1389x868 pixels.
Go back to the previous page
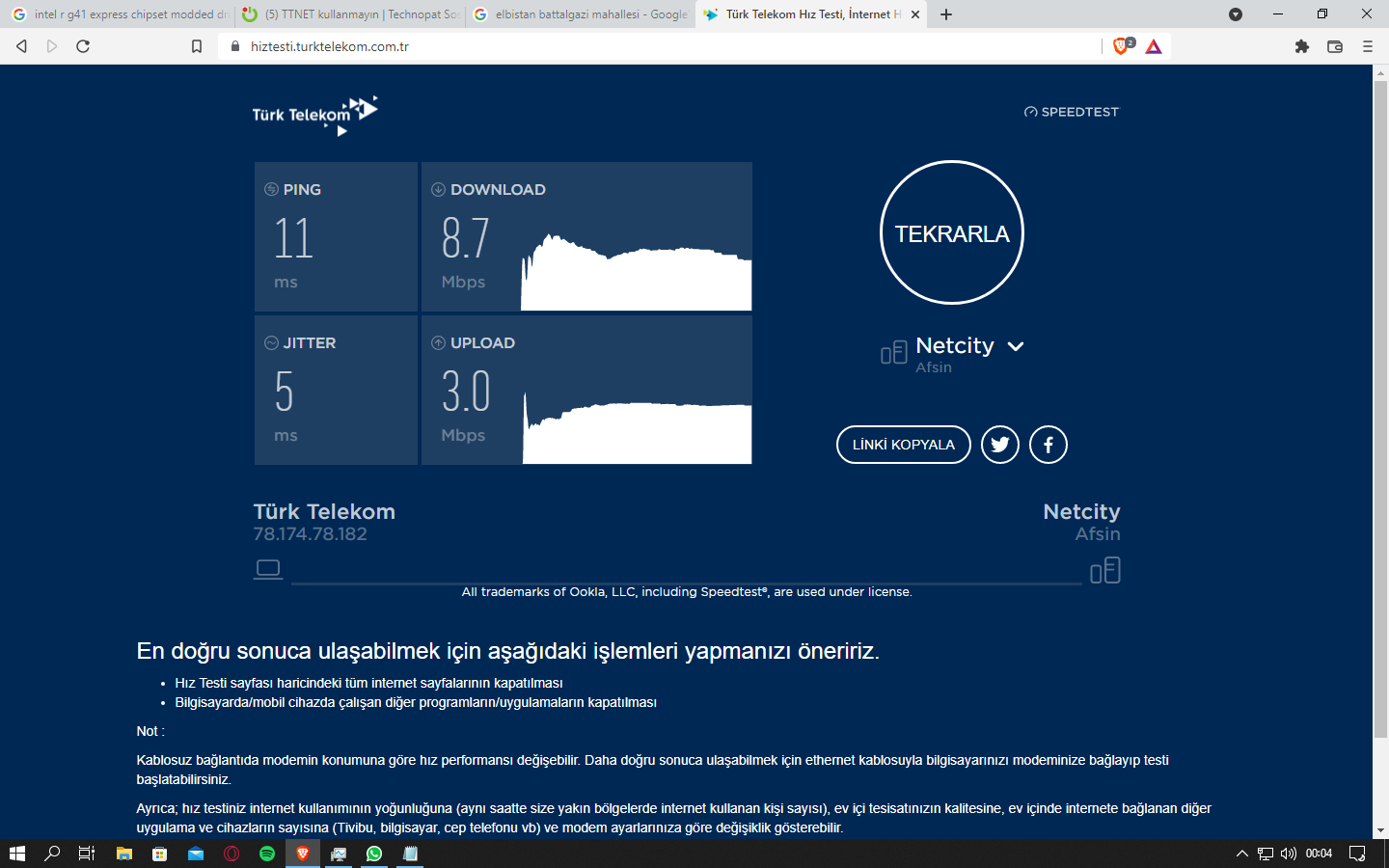[21, 46]
